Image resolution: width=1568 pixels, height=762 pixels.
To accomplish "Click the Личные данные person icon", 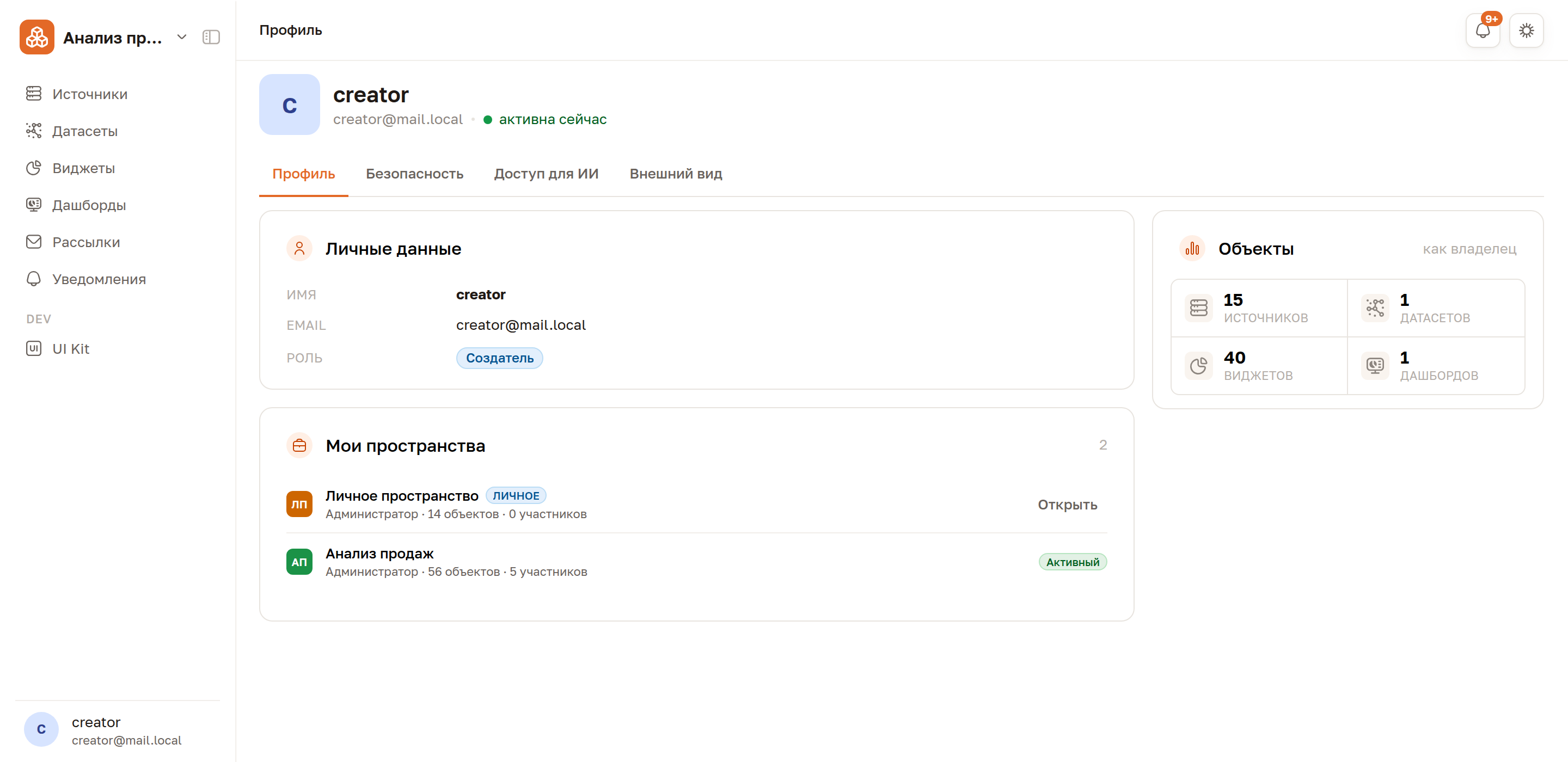I will (299, 248).
